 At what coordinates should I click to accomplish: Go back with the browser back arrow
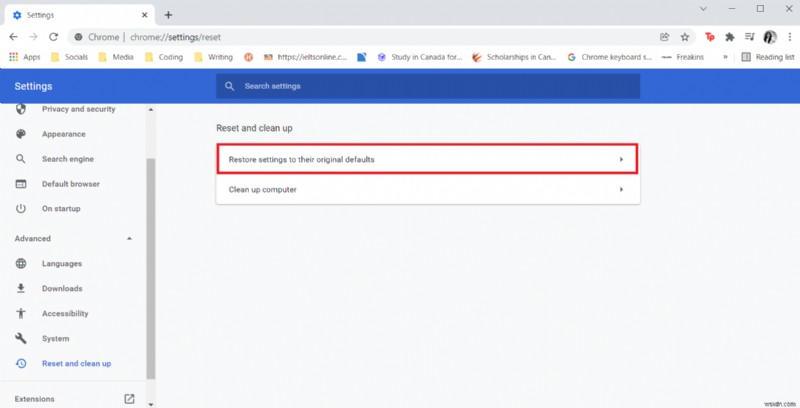tap(13, 37)
